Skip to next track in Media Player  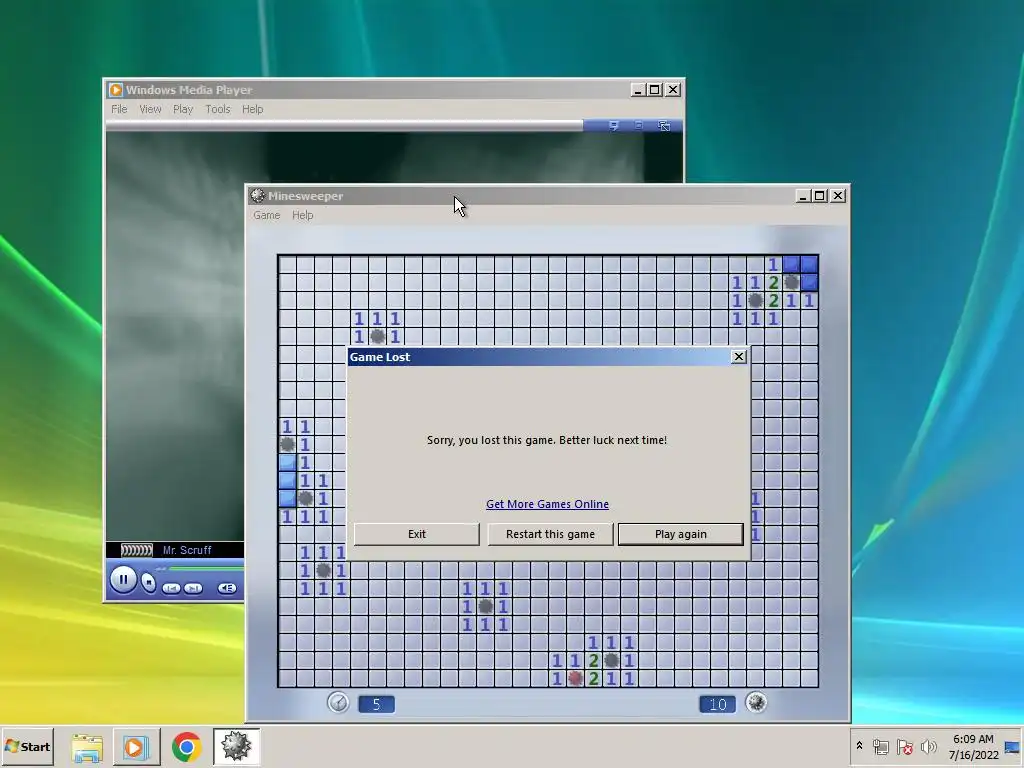(x=193, y=588)
